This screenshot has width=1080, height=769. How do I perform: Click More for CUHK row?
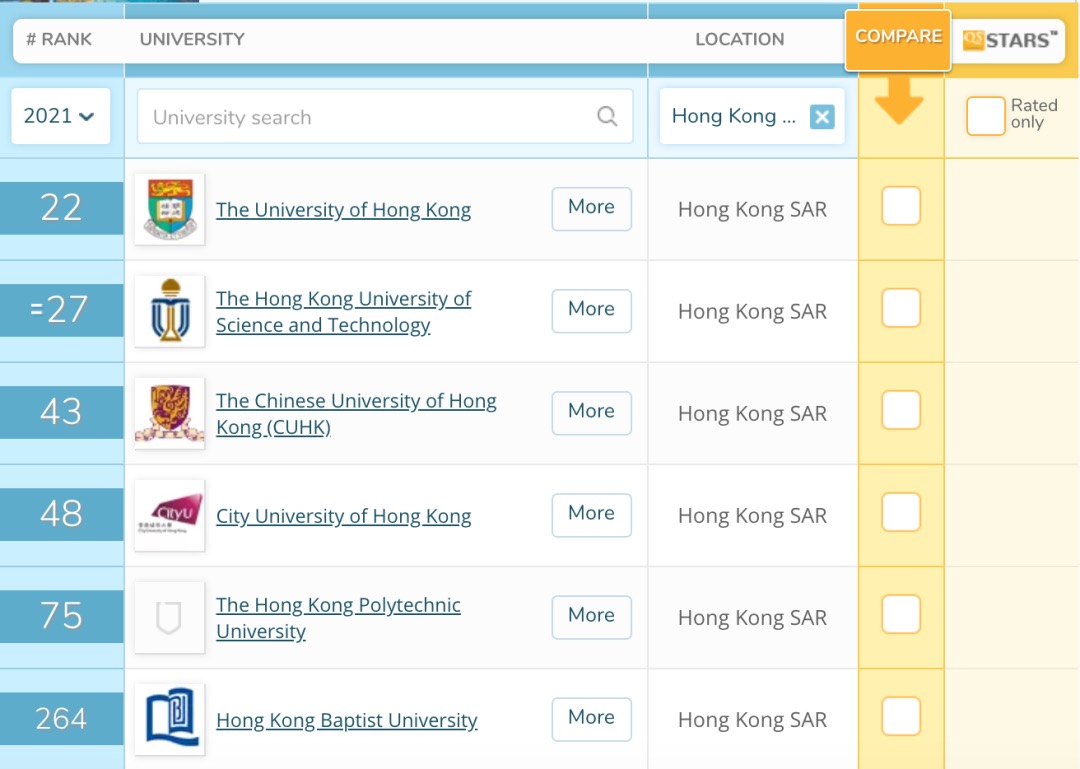[x=592, y=412]
